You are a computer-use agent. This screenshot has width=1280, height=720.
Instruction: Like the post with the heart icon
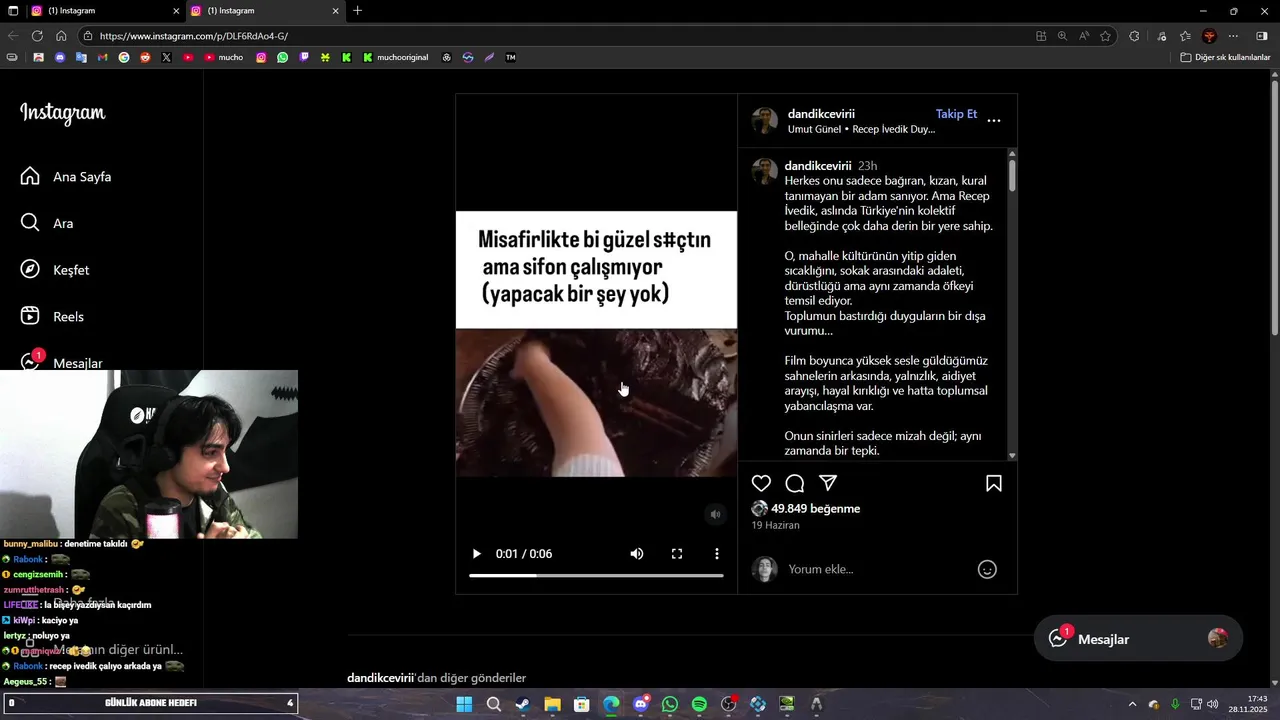click(761, 484)
